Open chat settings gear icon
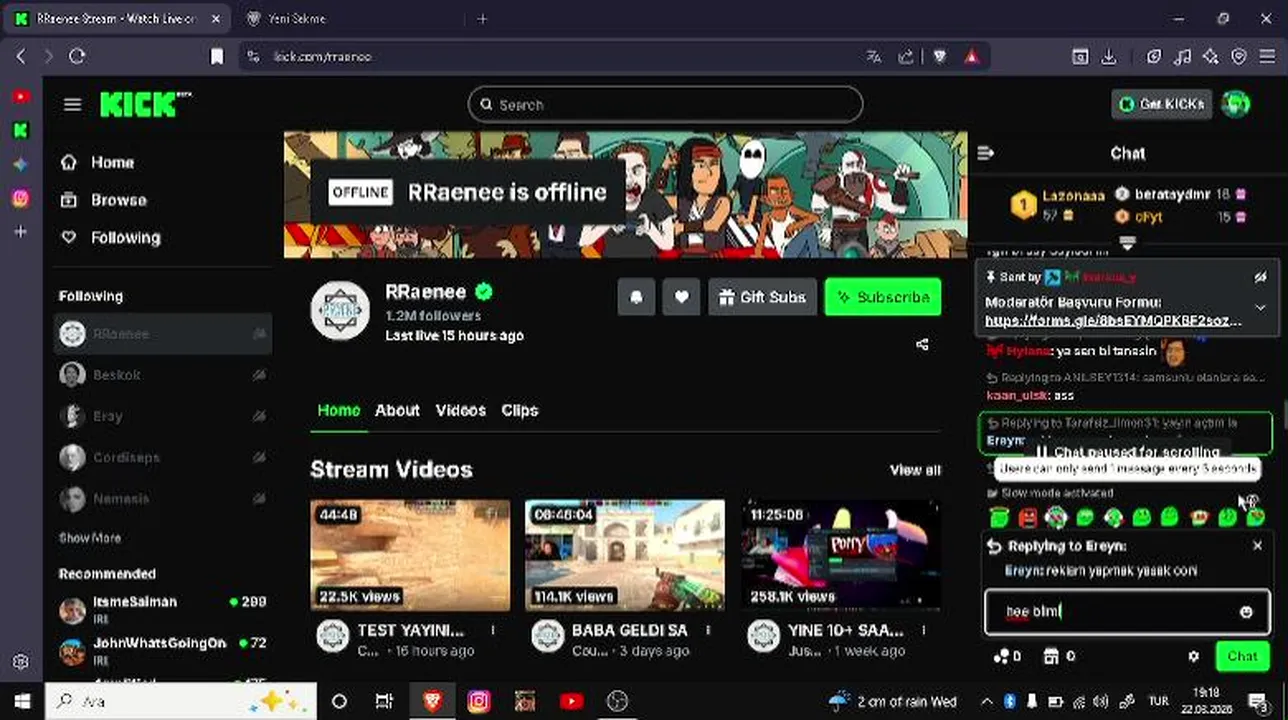 click(x=1193, y=657)
